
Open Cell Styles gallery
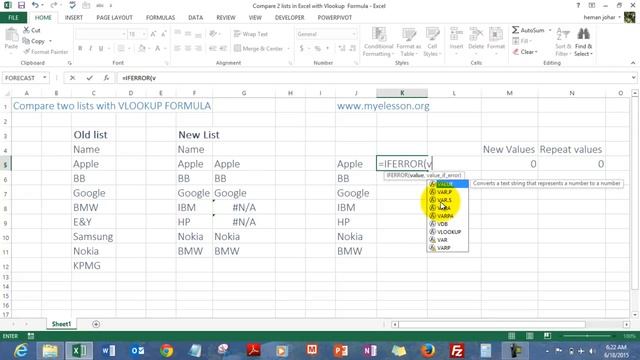click(x=432, y=42)
